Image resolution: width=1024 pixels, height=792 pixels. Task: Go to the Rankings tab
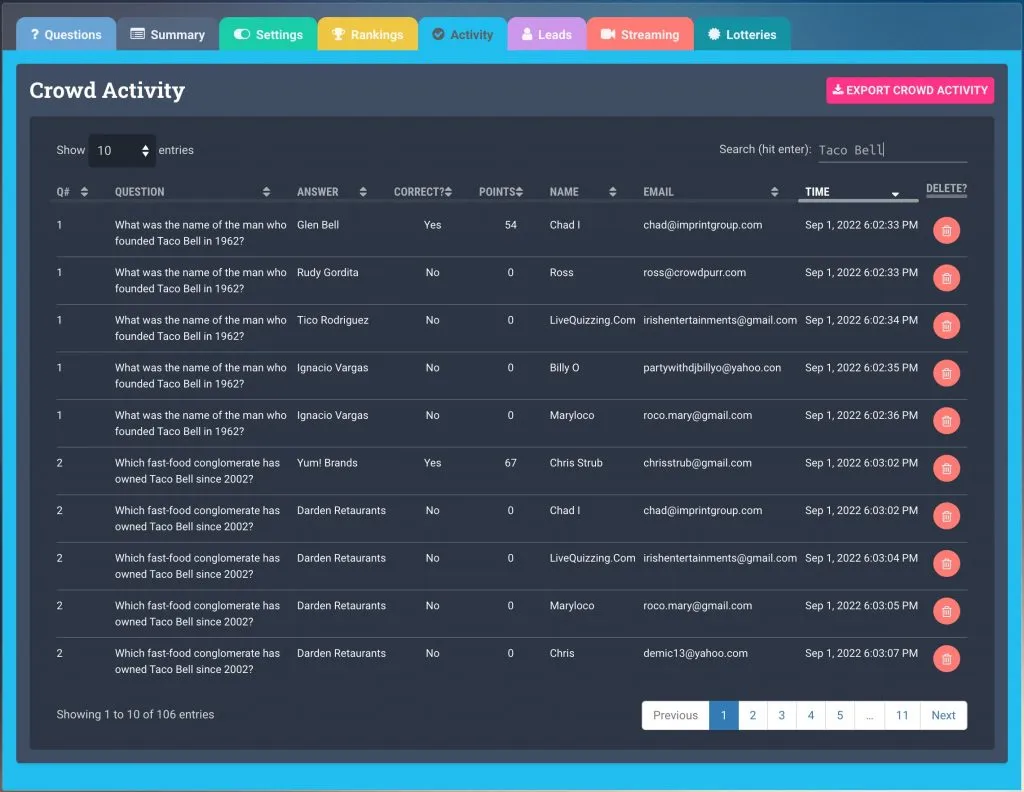368,35
